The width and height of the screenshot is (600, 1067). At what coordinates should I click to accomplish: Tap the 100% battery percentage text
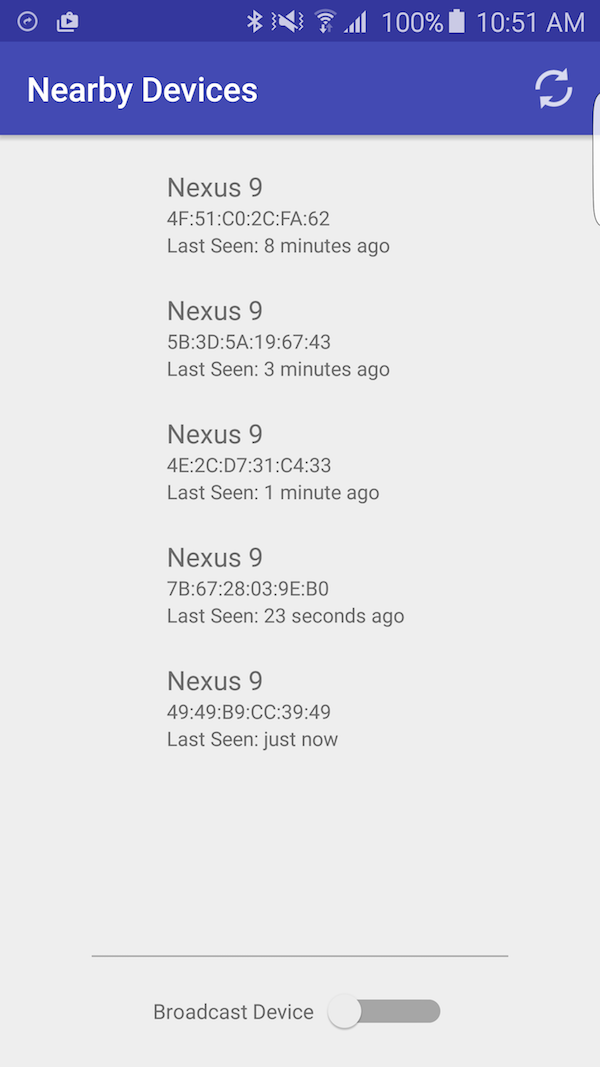412,22
